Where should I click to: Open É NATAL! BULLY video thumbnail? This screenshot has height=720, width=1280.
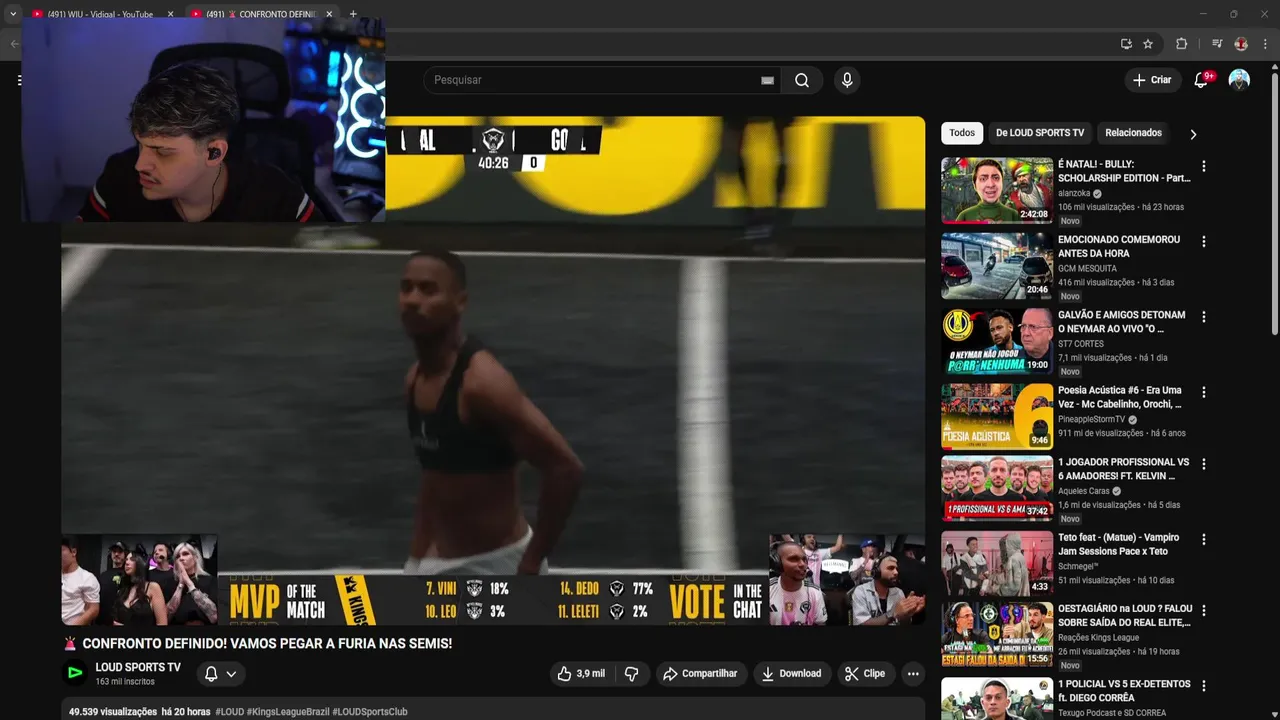click(x=997, y=190)
